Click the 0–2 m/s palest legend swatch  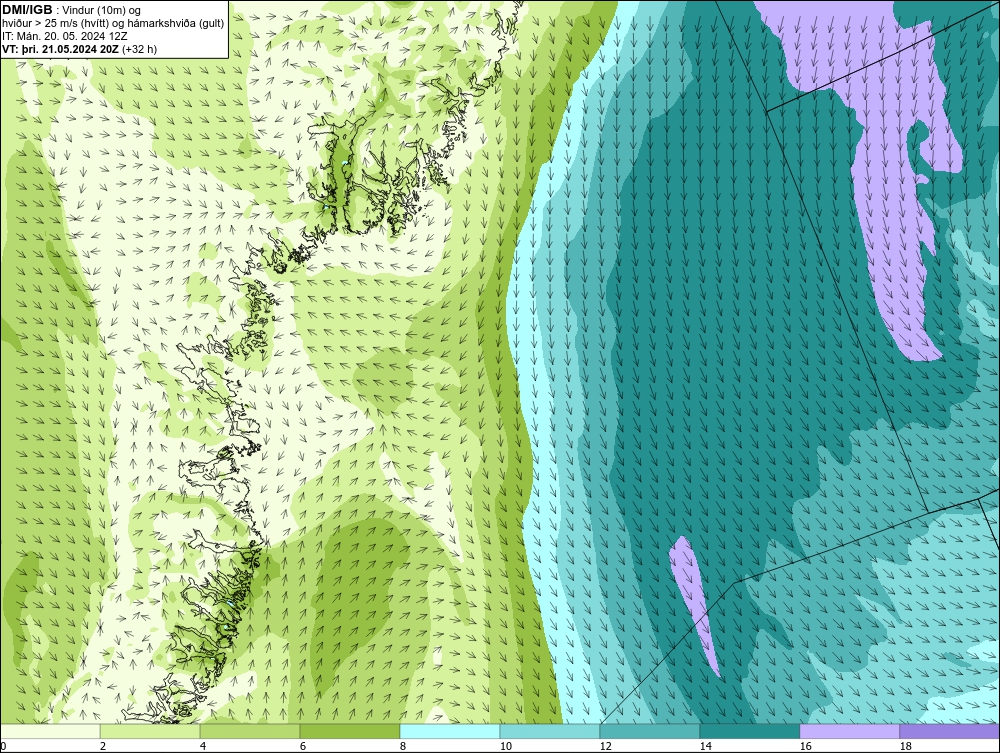click(50, 731)
